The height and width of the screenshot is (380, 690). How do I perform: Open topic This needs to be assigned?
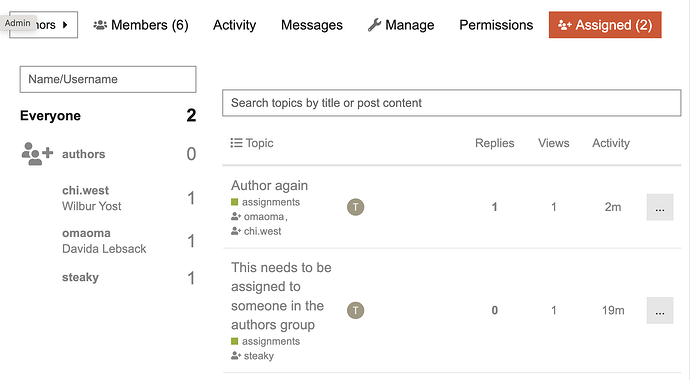[281, 296]
